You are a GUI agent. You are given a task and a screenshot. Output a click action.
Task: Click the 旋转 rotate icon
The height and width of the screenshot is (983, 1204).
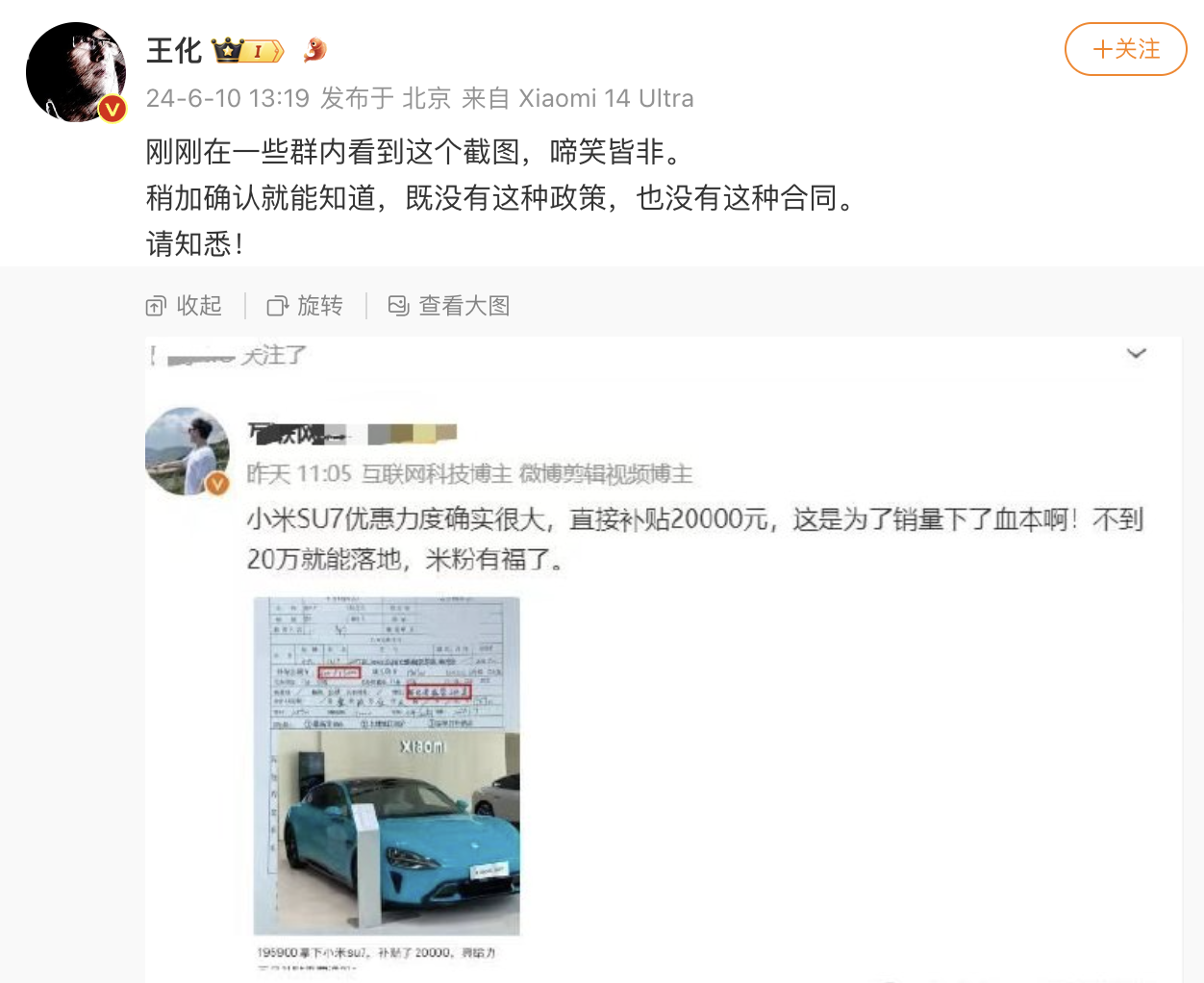coord(277,307)
